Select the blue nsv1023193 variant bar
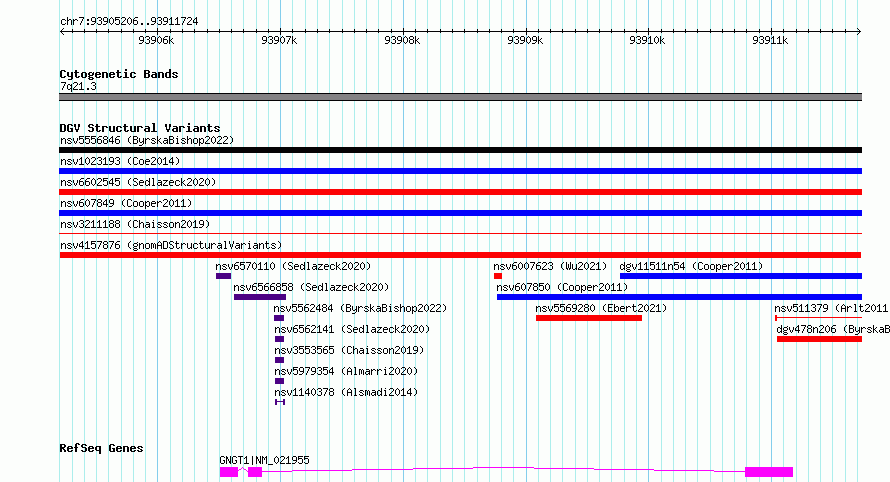 [x=460, y=171]
